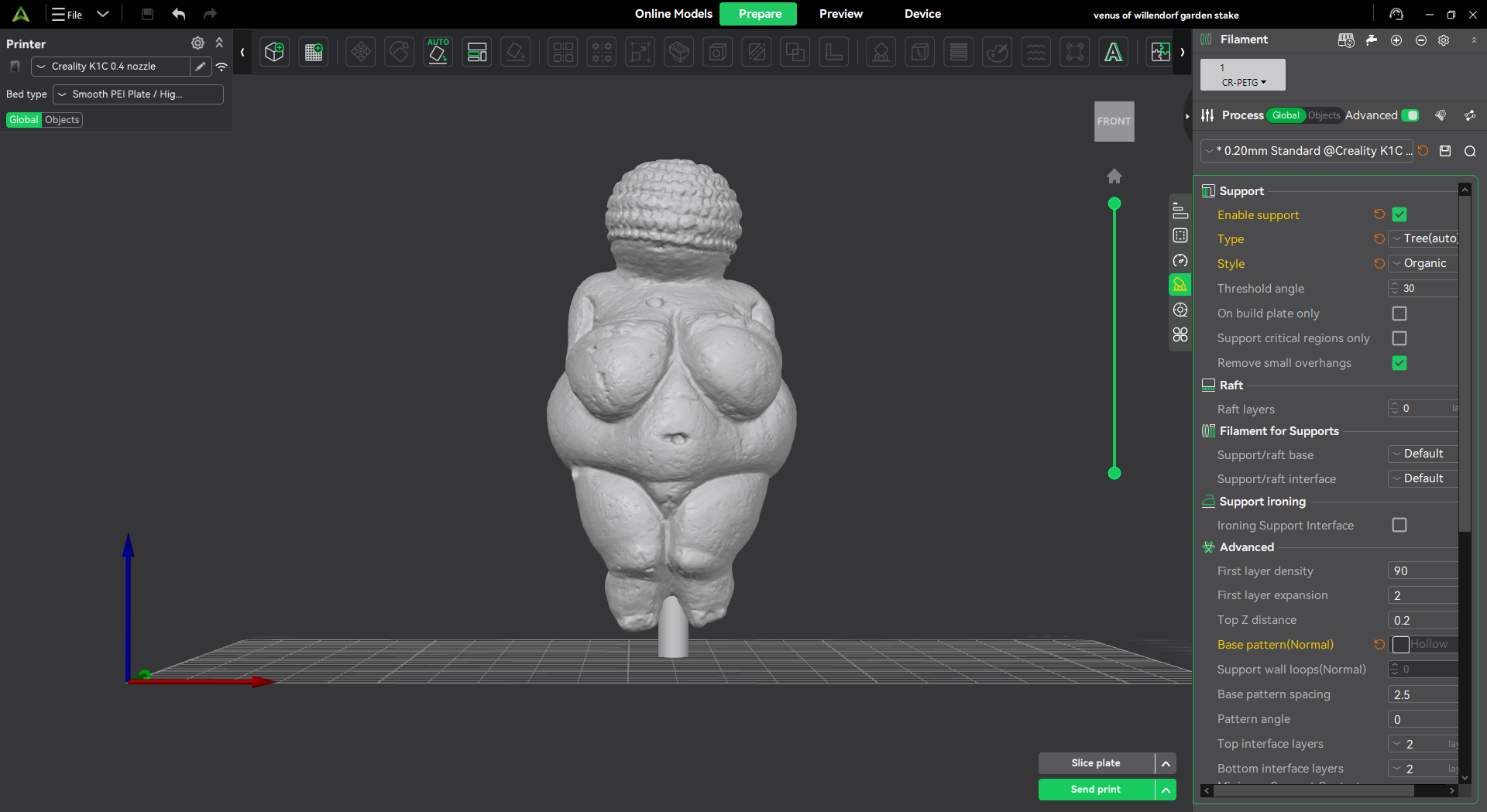
Task: Switch to the Prepare tab
Action: pyautogui.click(x=759, y=14)
